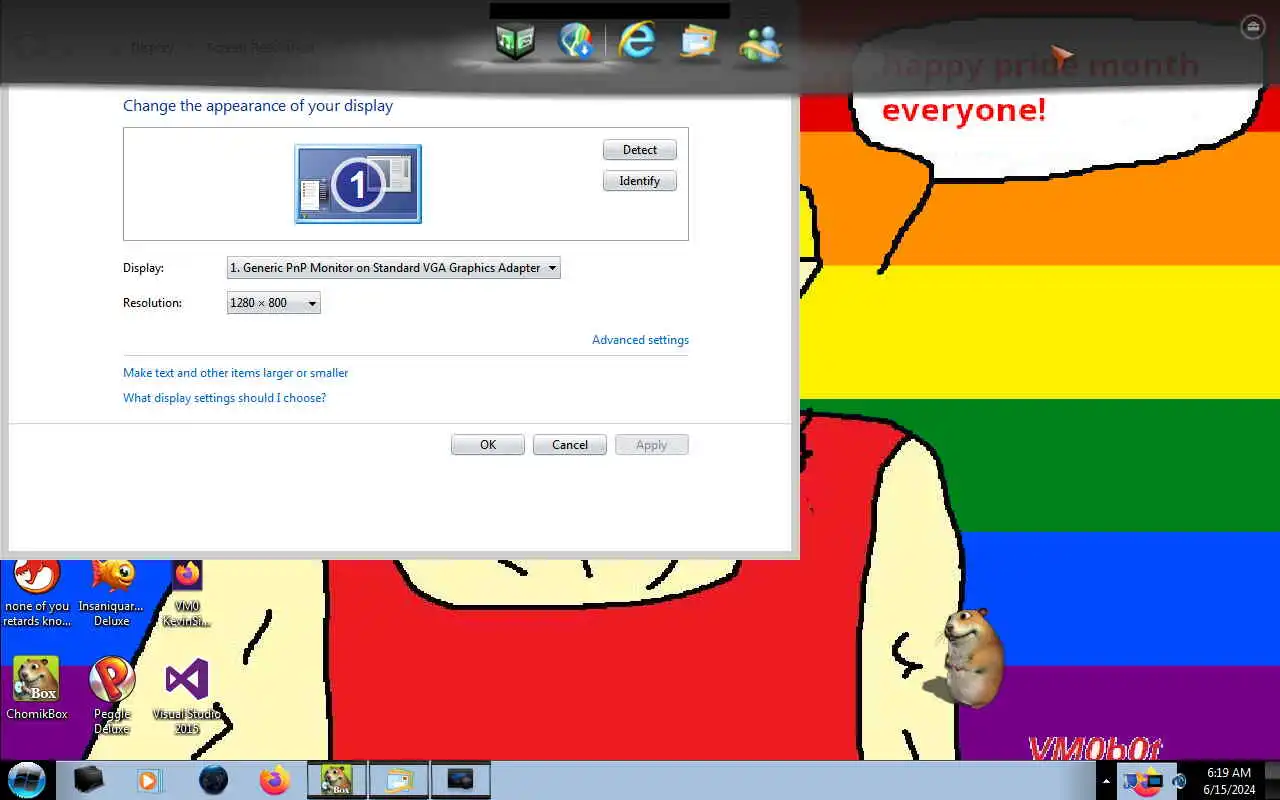Open the Resolution 1280 × 800 dropdown
This screenshot has height=800, width=1280.
(274, 303)
